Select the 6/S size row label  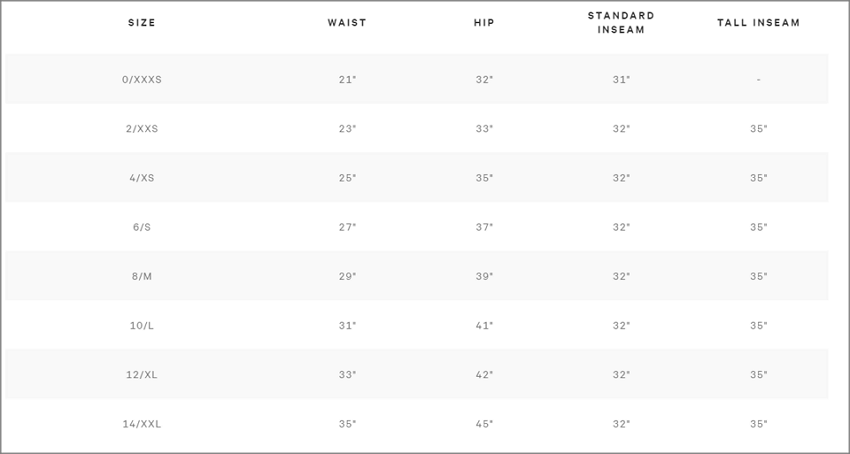coord(141,227)
